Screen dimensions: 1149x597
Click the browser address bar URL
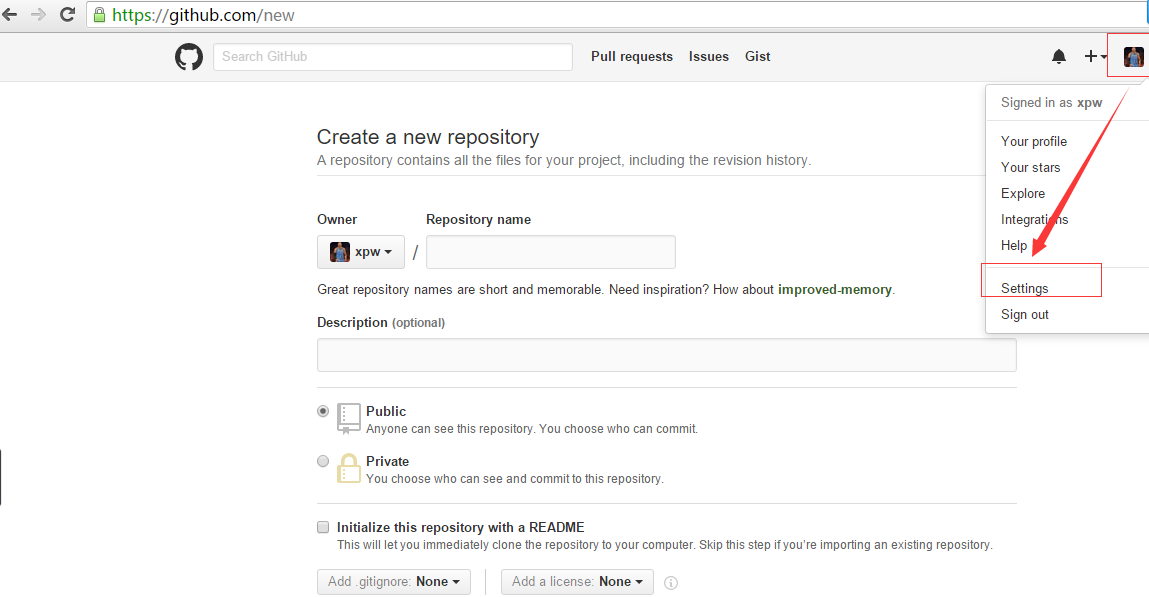click(203, 15)
